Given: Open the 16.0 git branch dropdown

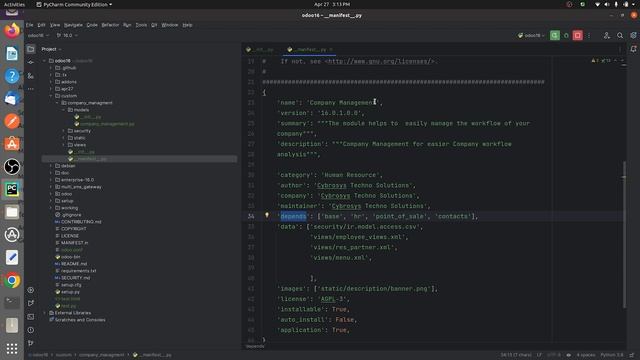Looking at the screenshot, I should 67,36.
